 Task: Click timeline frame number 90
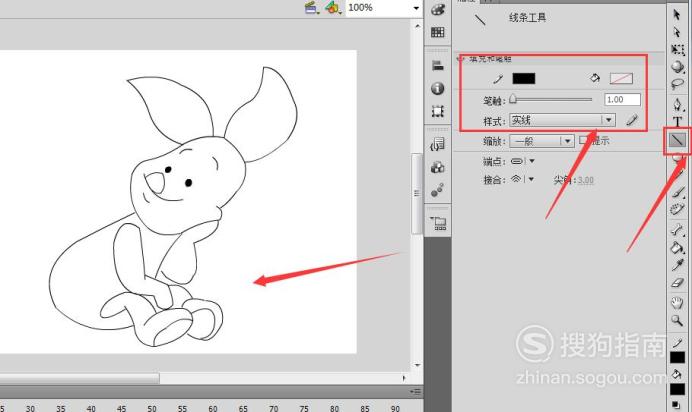[395, 408]
